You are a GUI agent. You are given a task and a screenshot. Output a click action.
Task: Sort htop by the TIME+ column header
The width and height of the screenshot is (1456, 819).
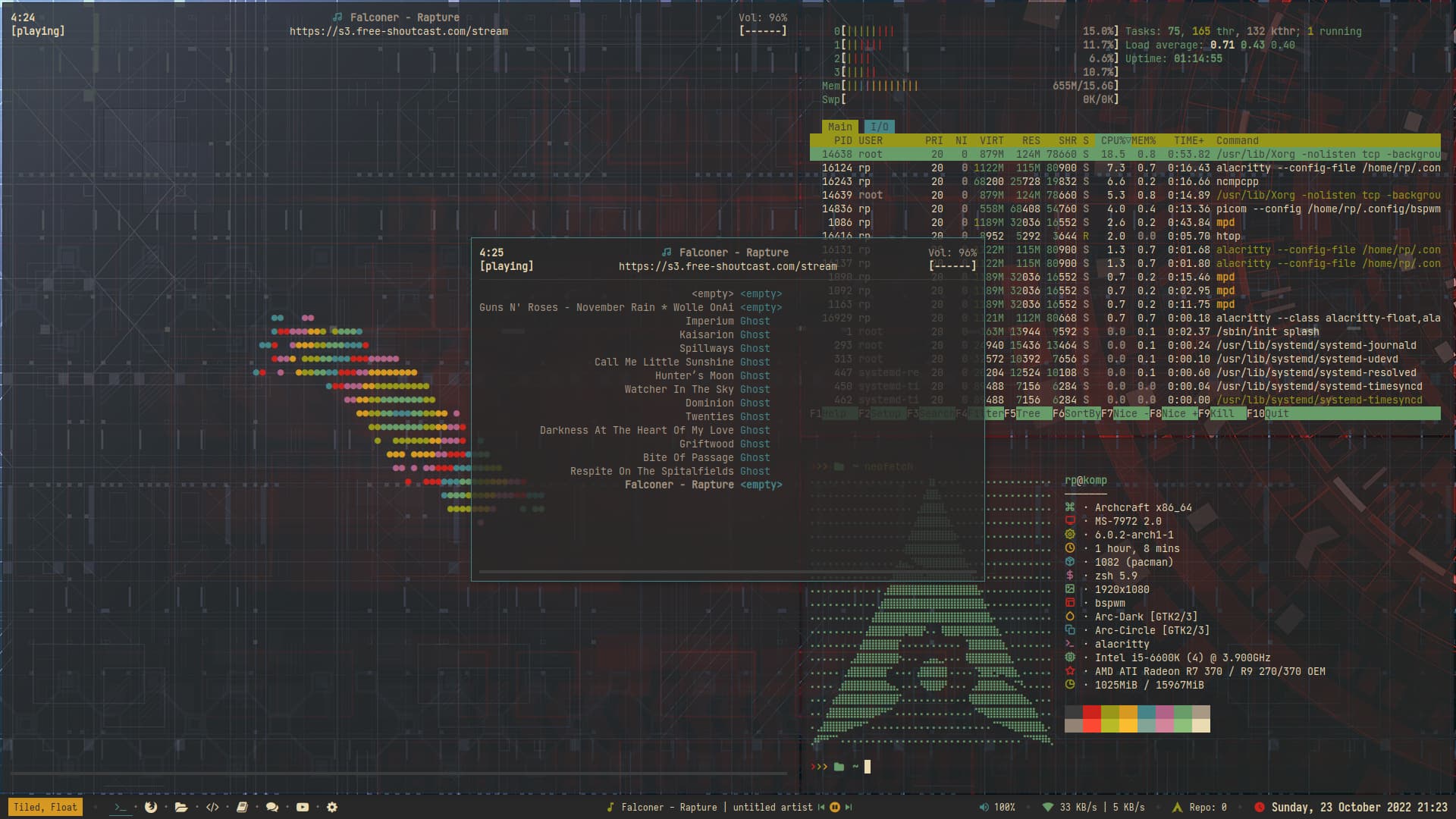pyautogui.click(x=1188, y=140)
